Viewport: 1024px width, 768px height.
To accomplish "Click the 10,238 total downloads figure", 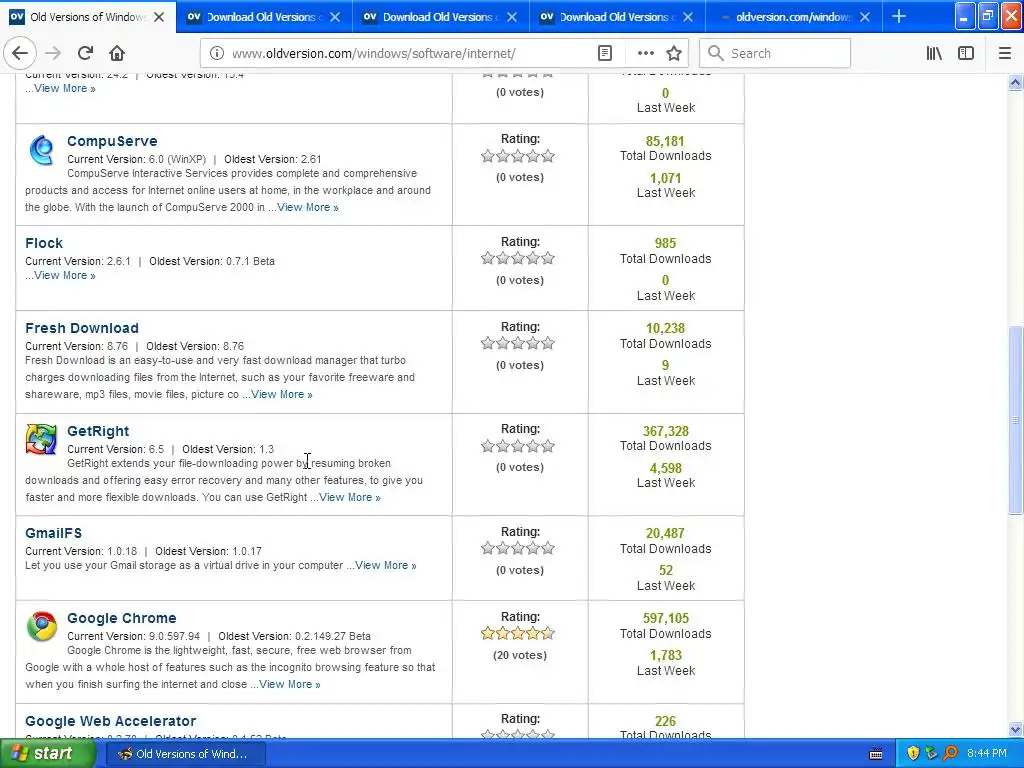I will click(665, 328).
